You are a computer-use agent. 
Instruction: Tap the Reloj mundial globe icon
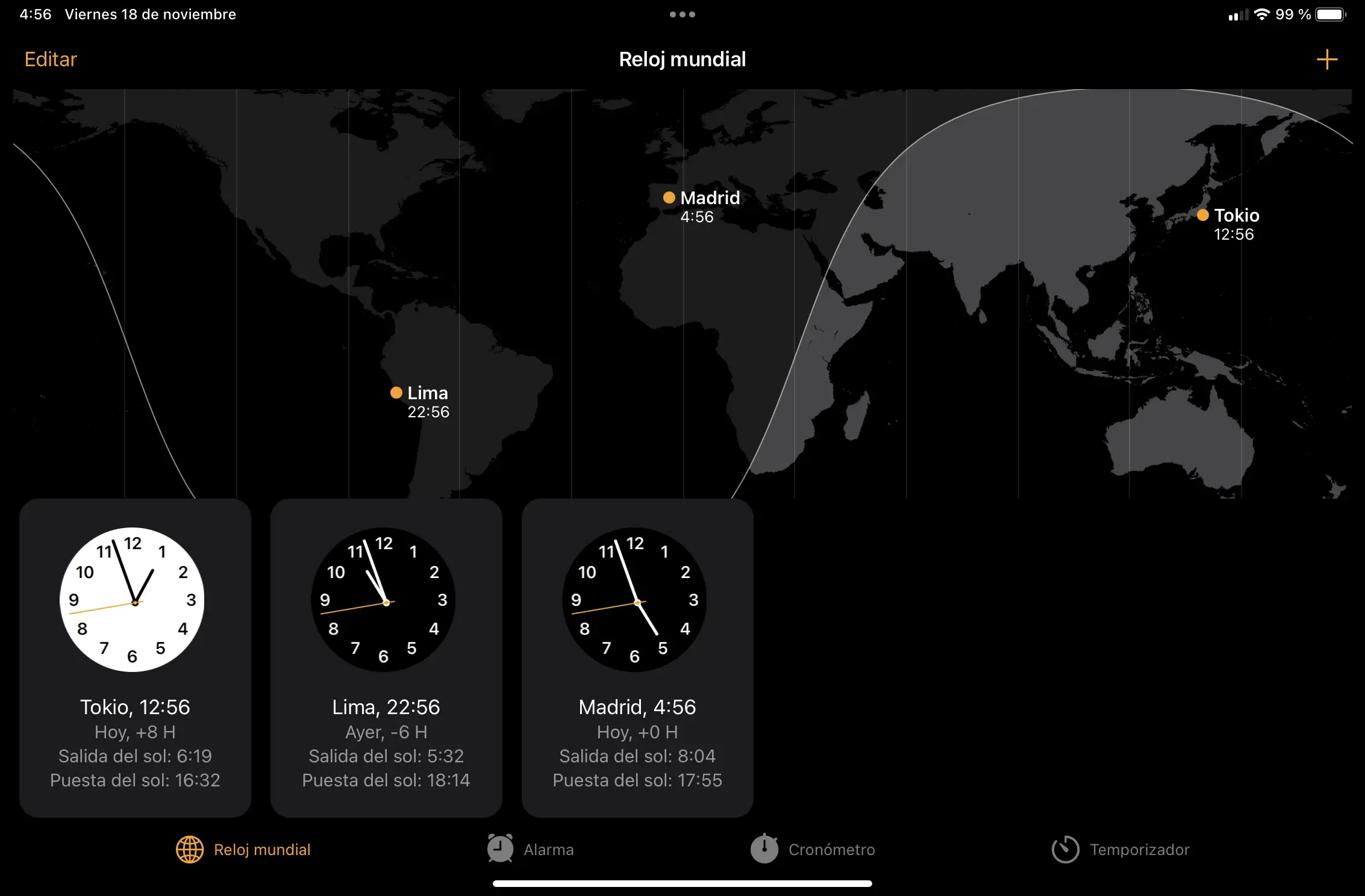[190, 850]
